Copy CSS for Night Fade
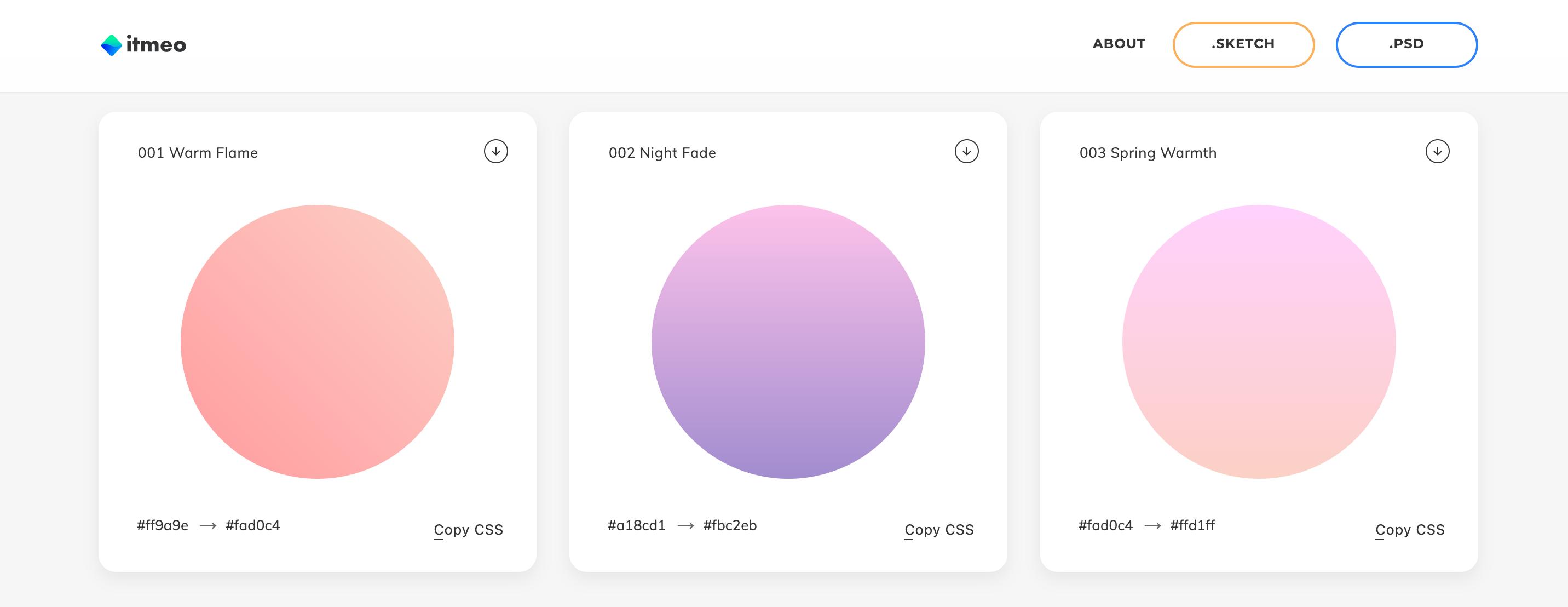Viewport: 1568px width, 607px height. click(x=938, y=530)
